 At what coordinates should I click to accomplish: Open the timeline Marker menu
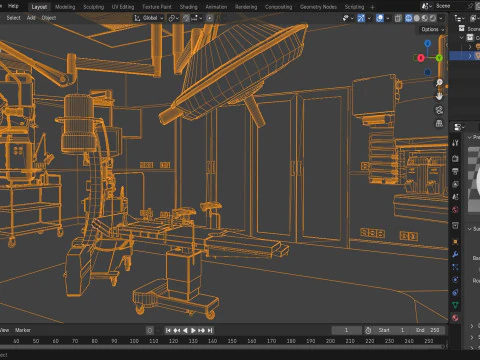(23, 330)
